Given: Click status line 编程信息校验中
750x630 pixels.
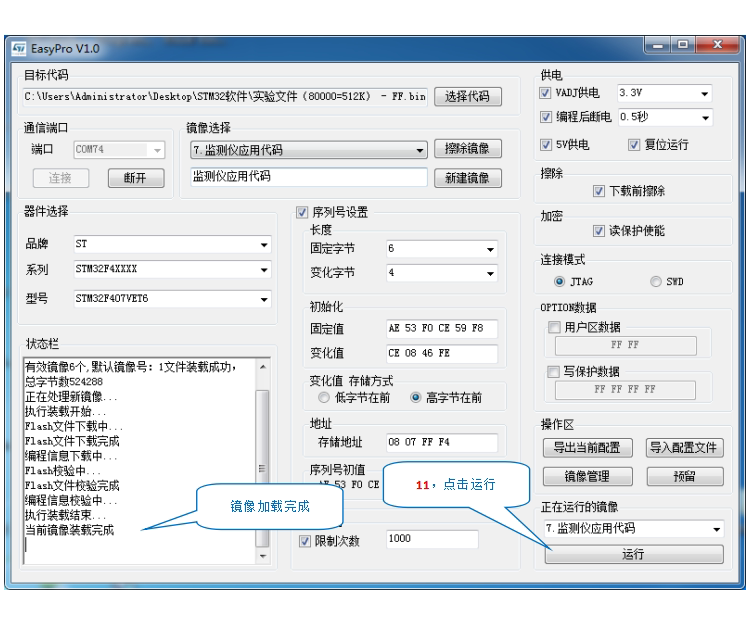Looking at the screenshot, I should (x=71, y=500).
